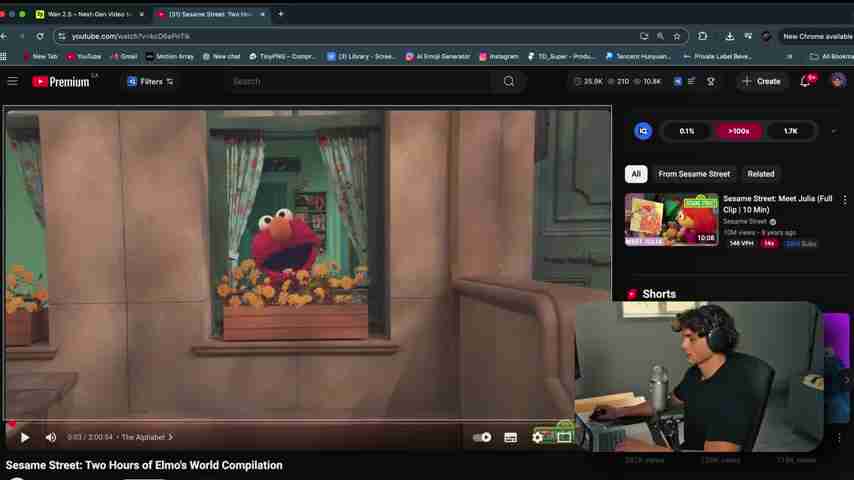
Task: Open the account avatar menu
Action: [838, 81]
